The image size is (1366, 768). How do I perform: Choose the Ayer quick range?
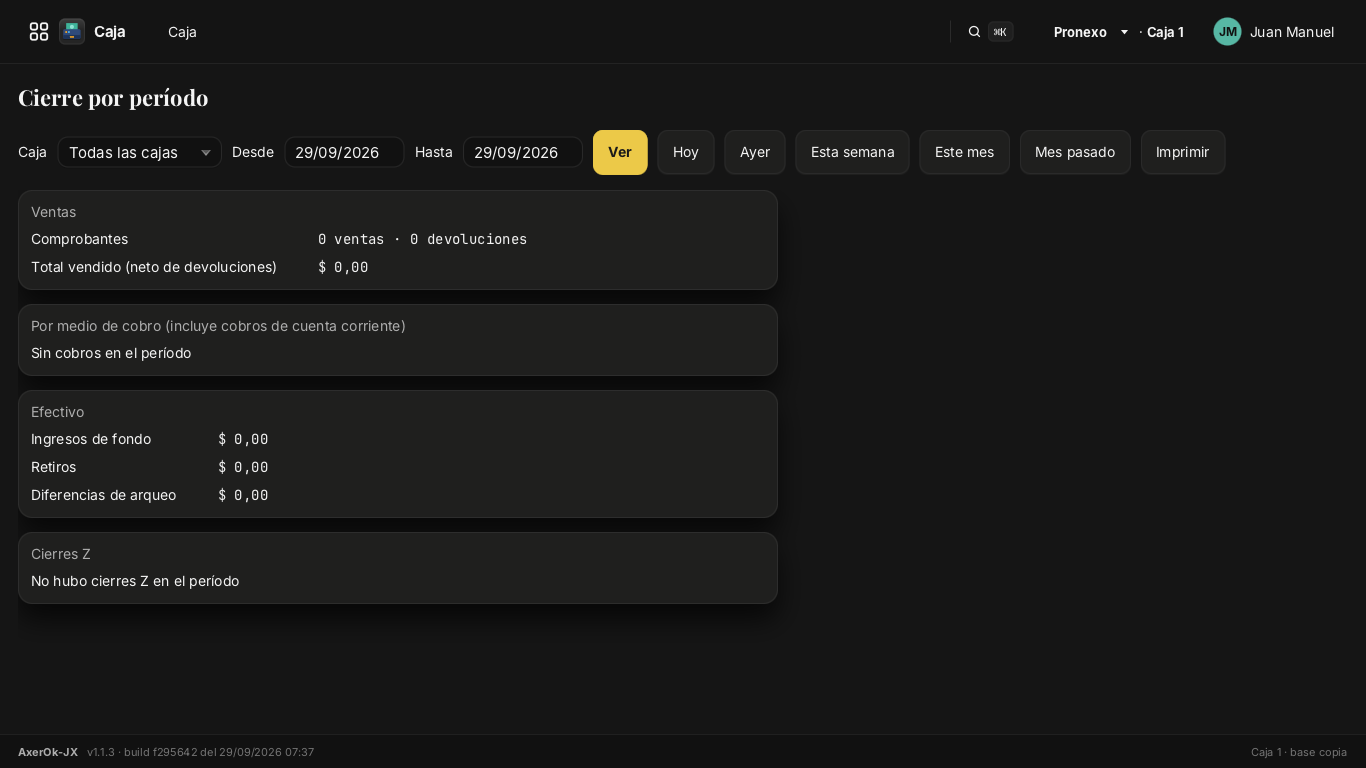click(755, 152)
